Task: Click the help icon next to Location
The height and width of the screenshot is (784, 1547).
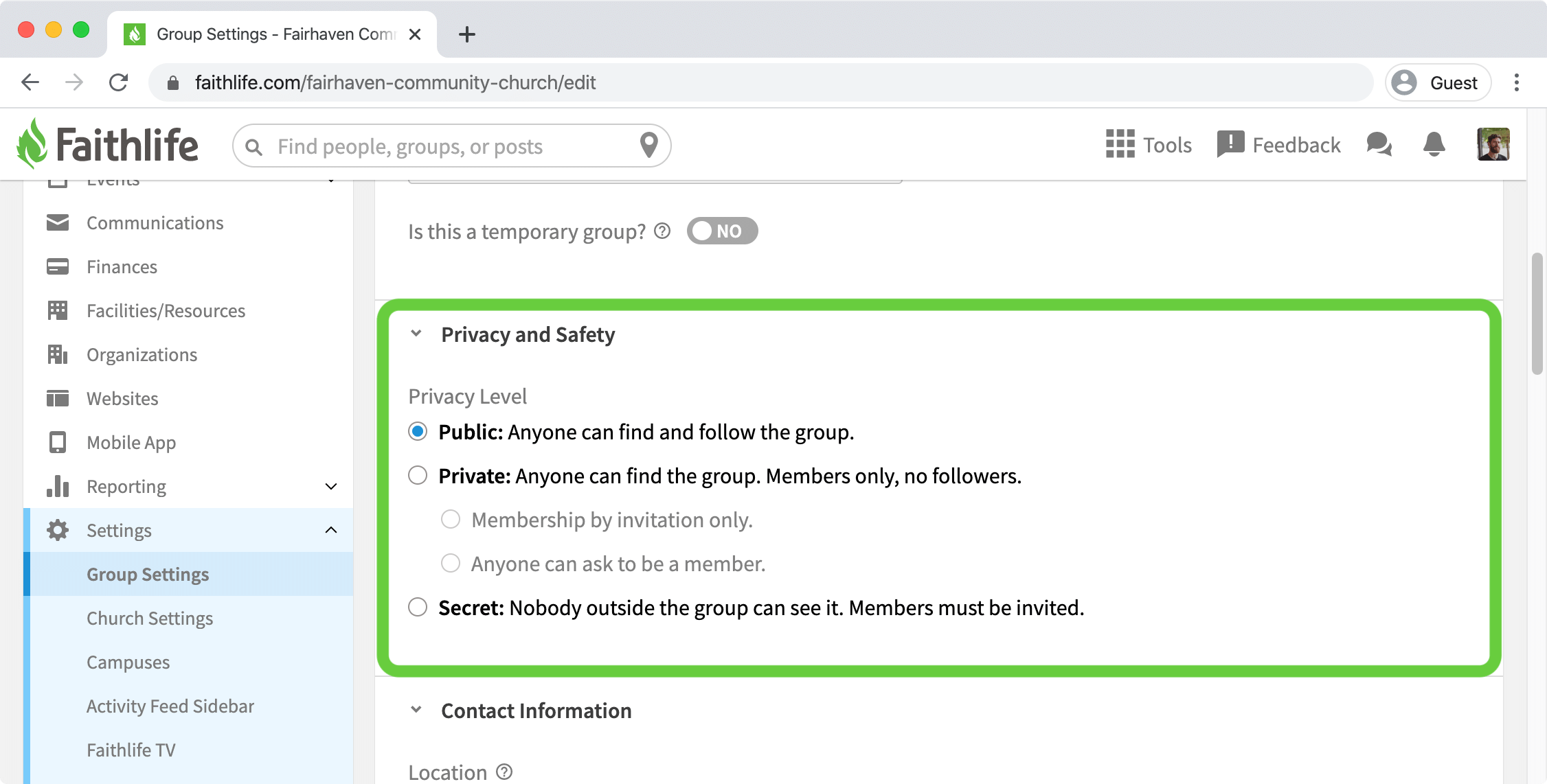Action: pos(504,772)
